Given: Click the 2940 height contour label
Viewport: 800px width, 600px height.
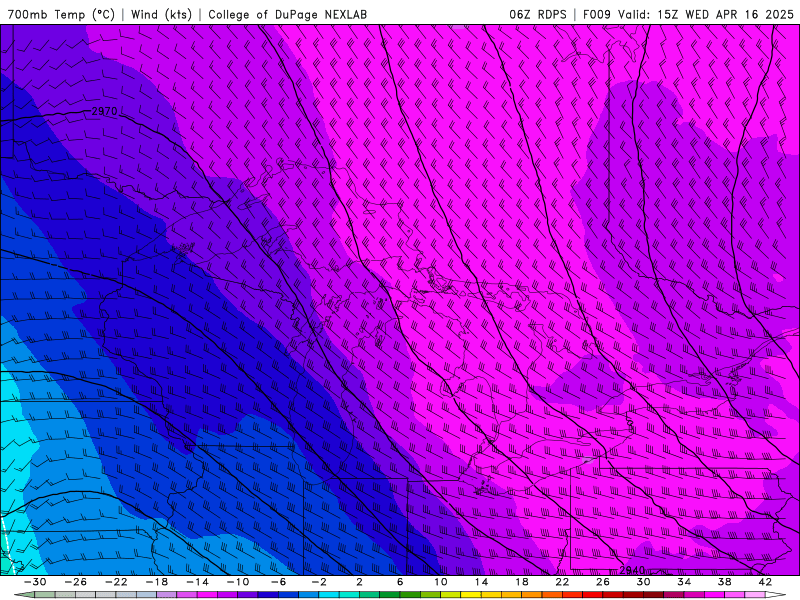Looking at the screenshot, I should [632, 570].
